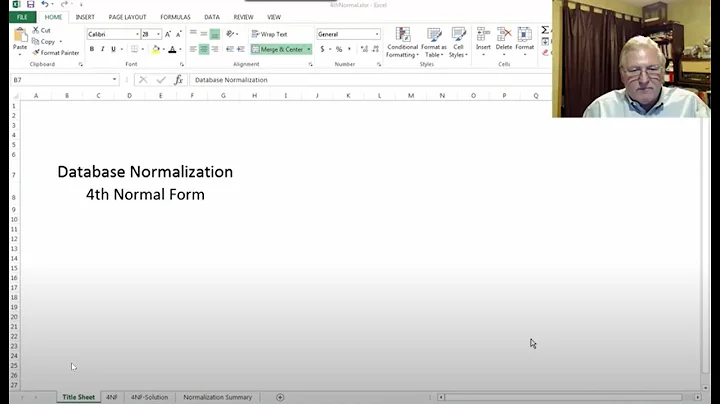The width and height of the screenshot is (720, 404).
Task: Decrease font size with smaller A icon
Action: click(179, 34)
